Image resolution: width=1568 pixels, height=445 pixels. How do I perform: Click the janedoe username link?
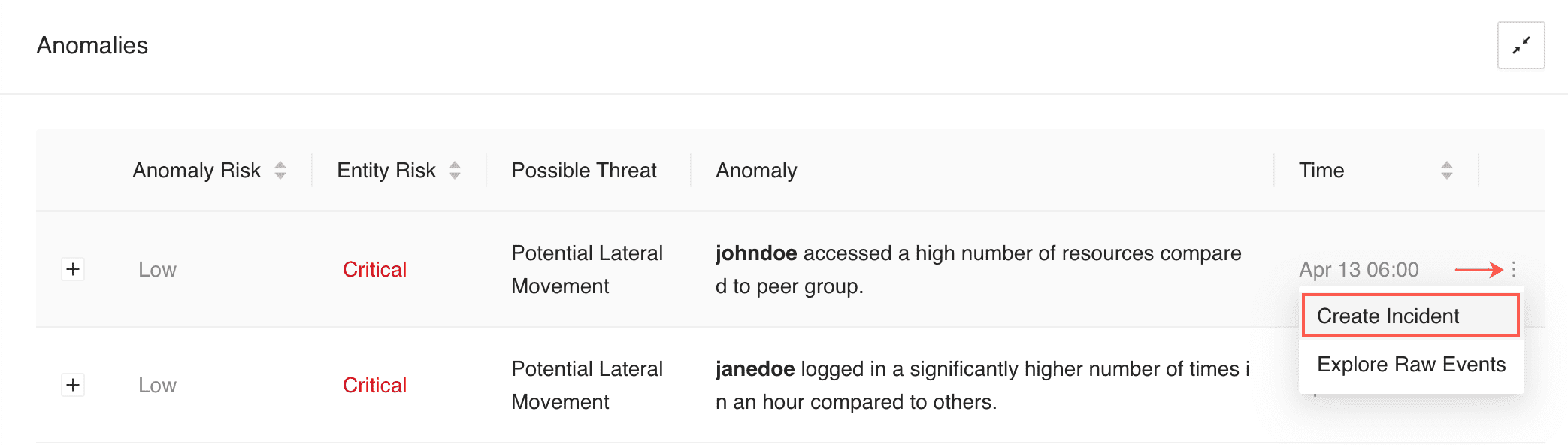(754, 368)
